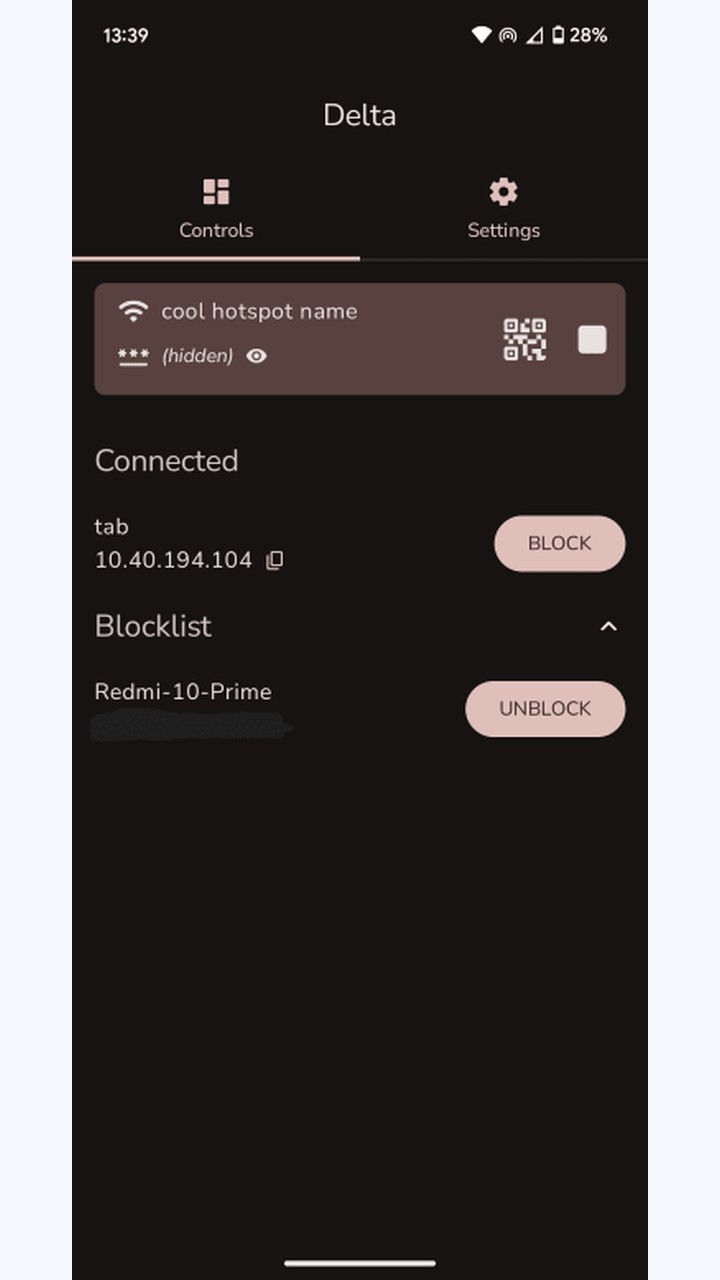Screen dimensions: 720x1280
Task: Block the connected device tab
Action: [560, 543]
